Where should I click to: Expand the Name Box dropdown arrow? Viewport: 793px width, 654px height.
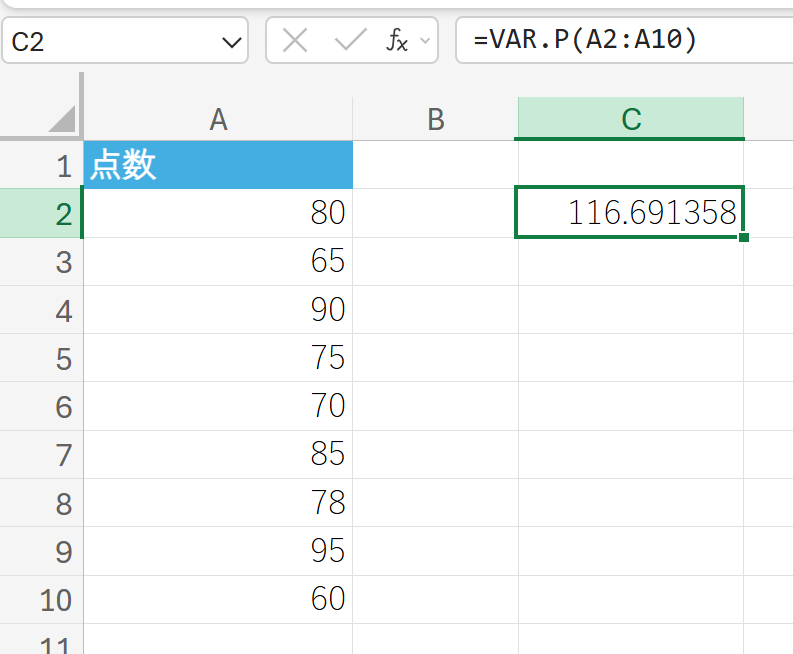[231, 42]
